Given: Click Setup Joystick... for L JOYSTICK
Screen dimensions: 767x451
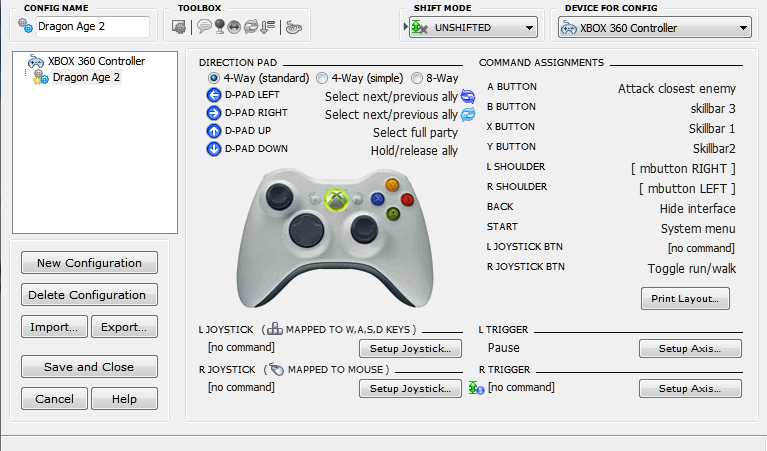Looking at the screenshot, I should coord(410,348).
